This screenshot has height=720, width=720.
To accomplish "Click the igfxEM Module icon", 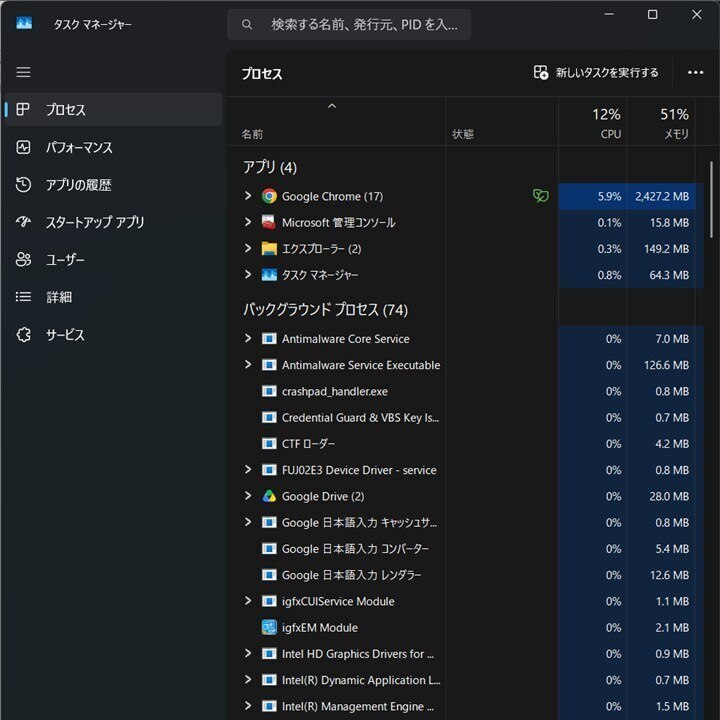I will pyautogui.click(x=269, y=627).
